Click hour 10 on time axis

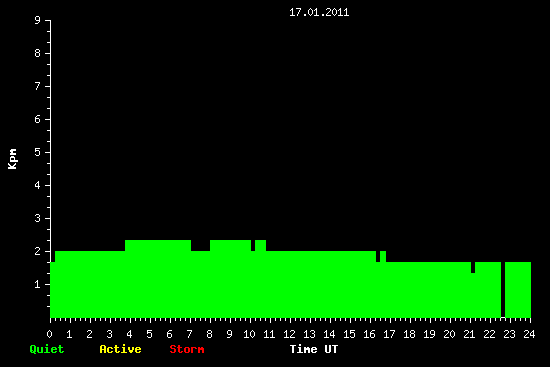[249, 334]
